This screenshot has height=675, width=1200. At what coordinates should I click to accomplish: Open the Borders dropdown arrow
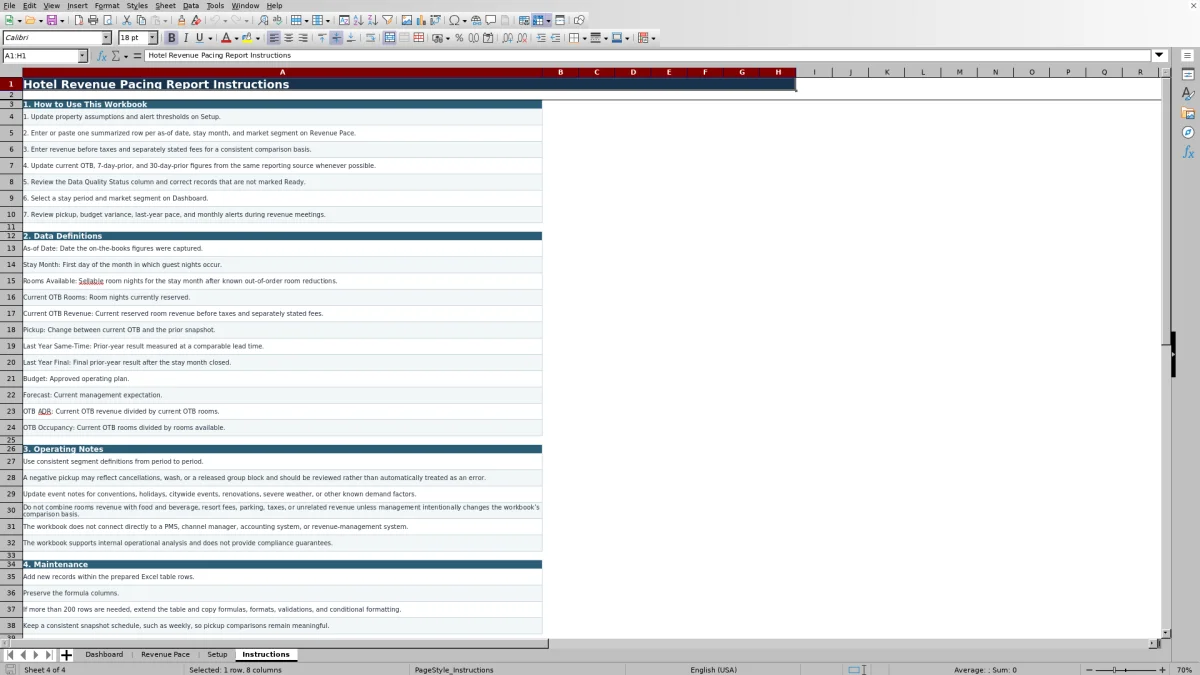point(584,38)
